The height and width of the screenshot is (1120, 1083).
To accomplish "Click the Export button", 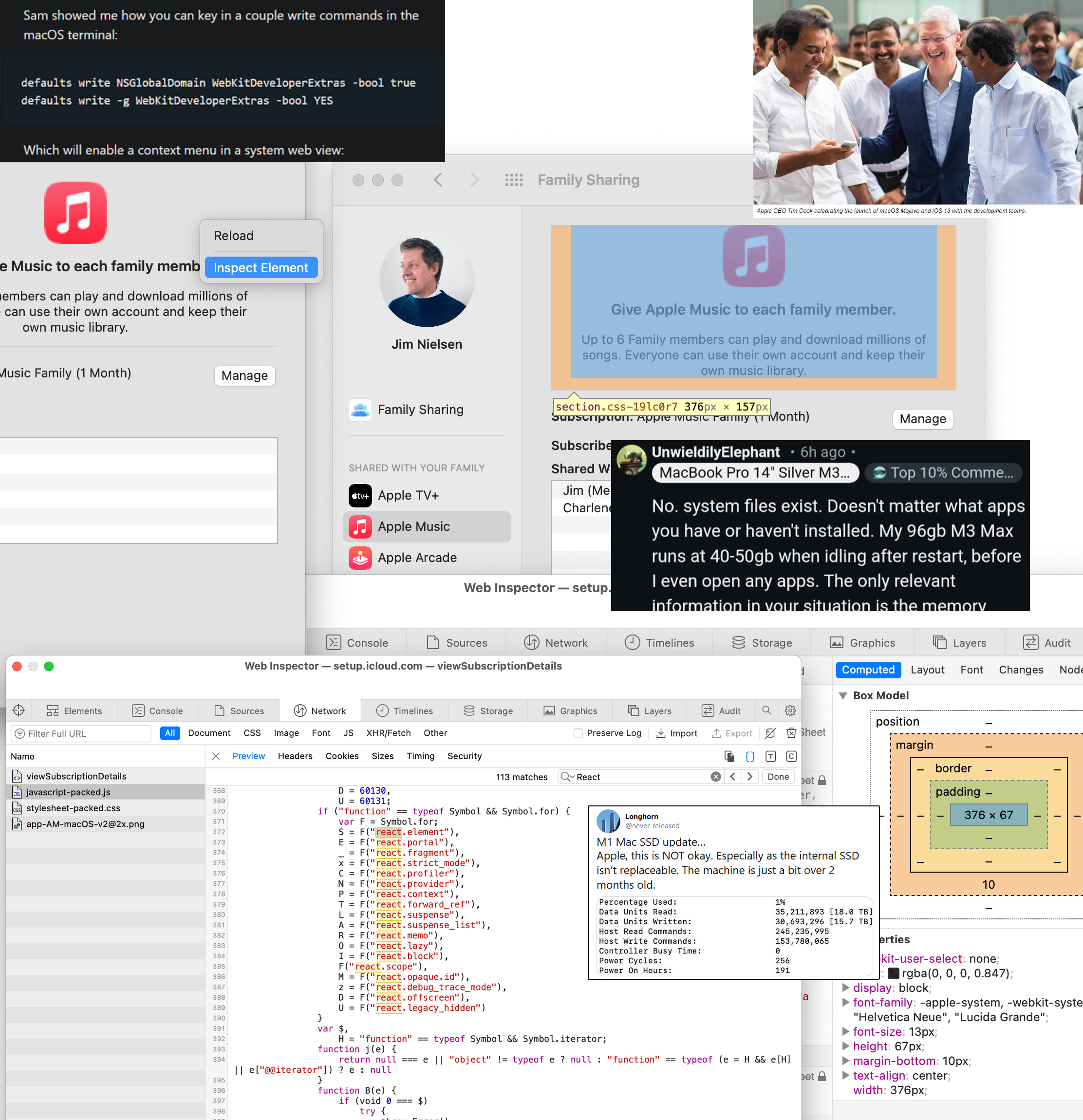I will [x=732, y=733].
